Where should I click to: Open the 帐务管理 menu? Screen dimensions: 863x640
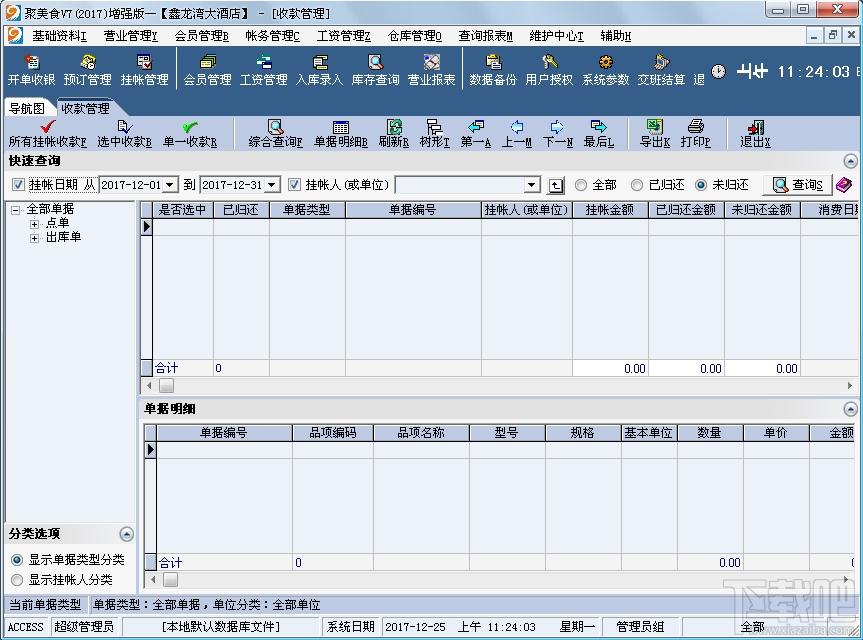click(272, 36)
